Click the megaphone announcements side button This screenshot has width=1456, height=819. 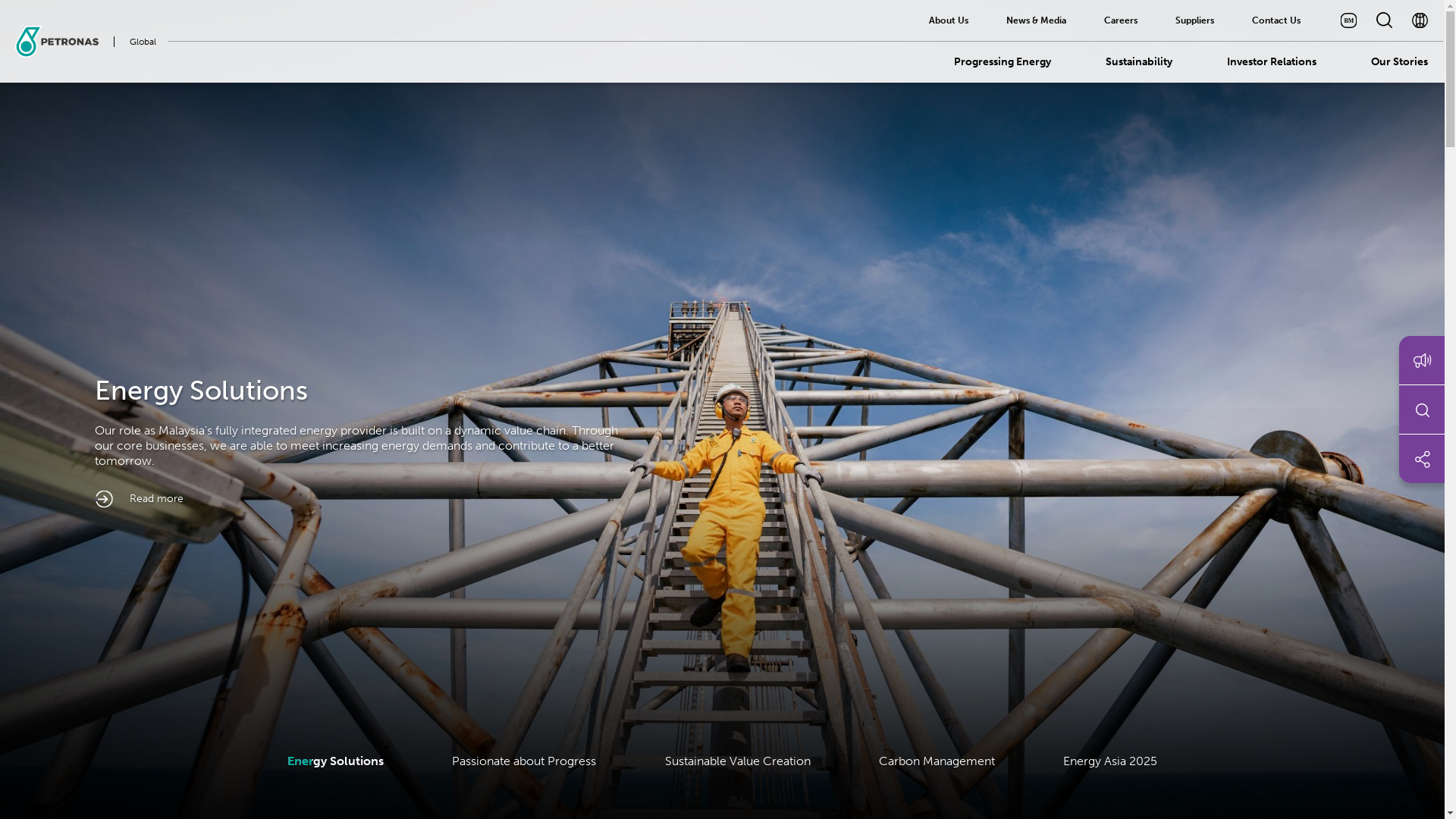(1422, 360)
